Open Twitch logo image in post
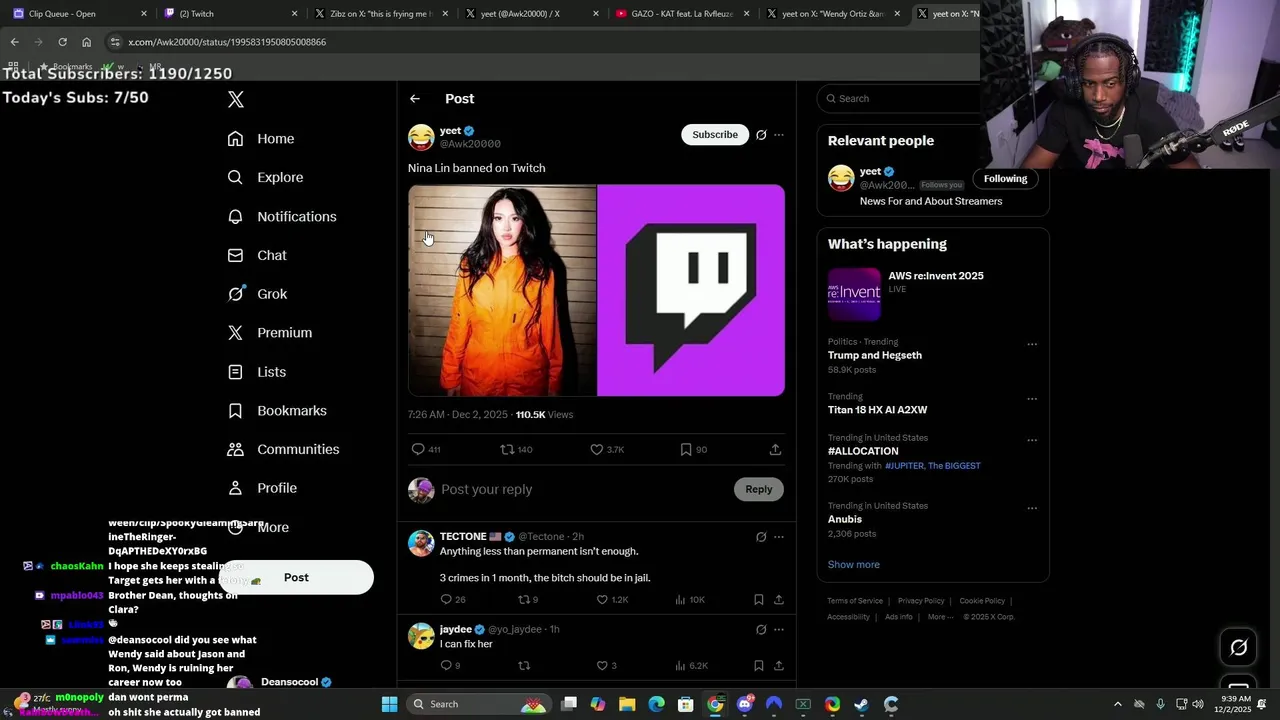This screenshot has height=720, width=1280. pos(691,291)
